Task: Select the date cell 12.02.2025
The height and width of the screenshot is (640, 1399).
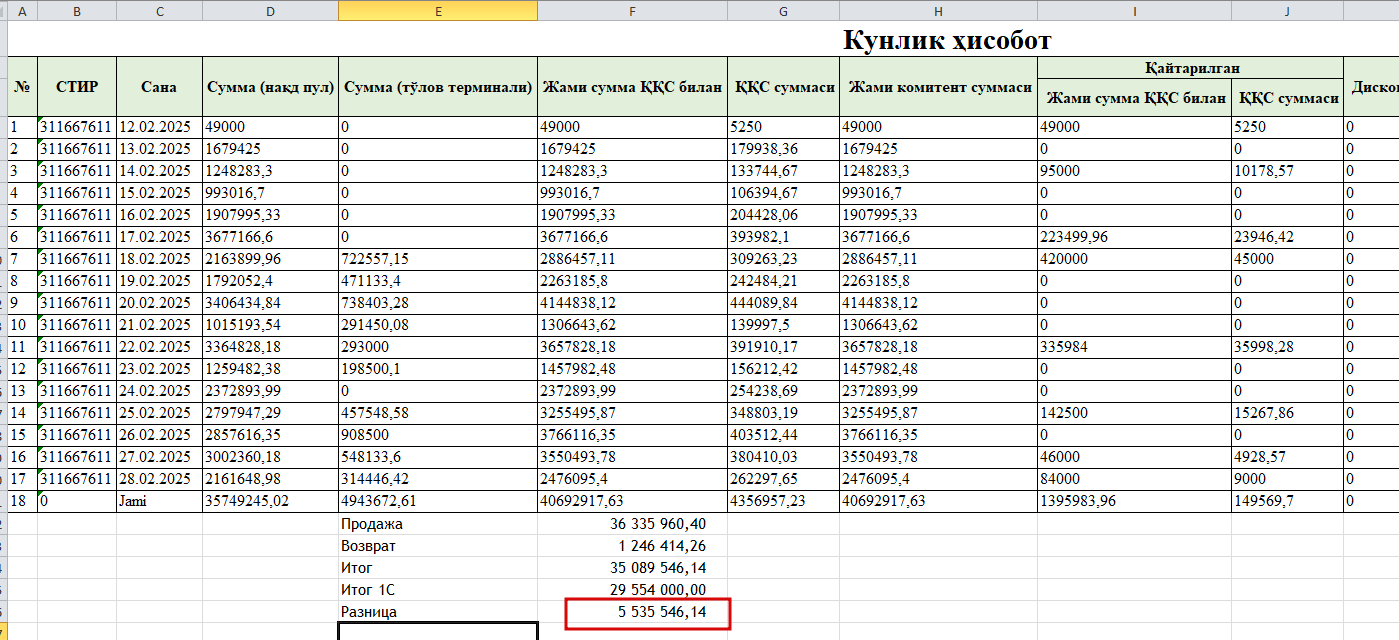Action: tap(159, 127)
